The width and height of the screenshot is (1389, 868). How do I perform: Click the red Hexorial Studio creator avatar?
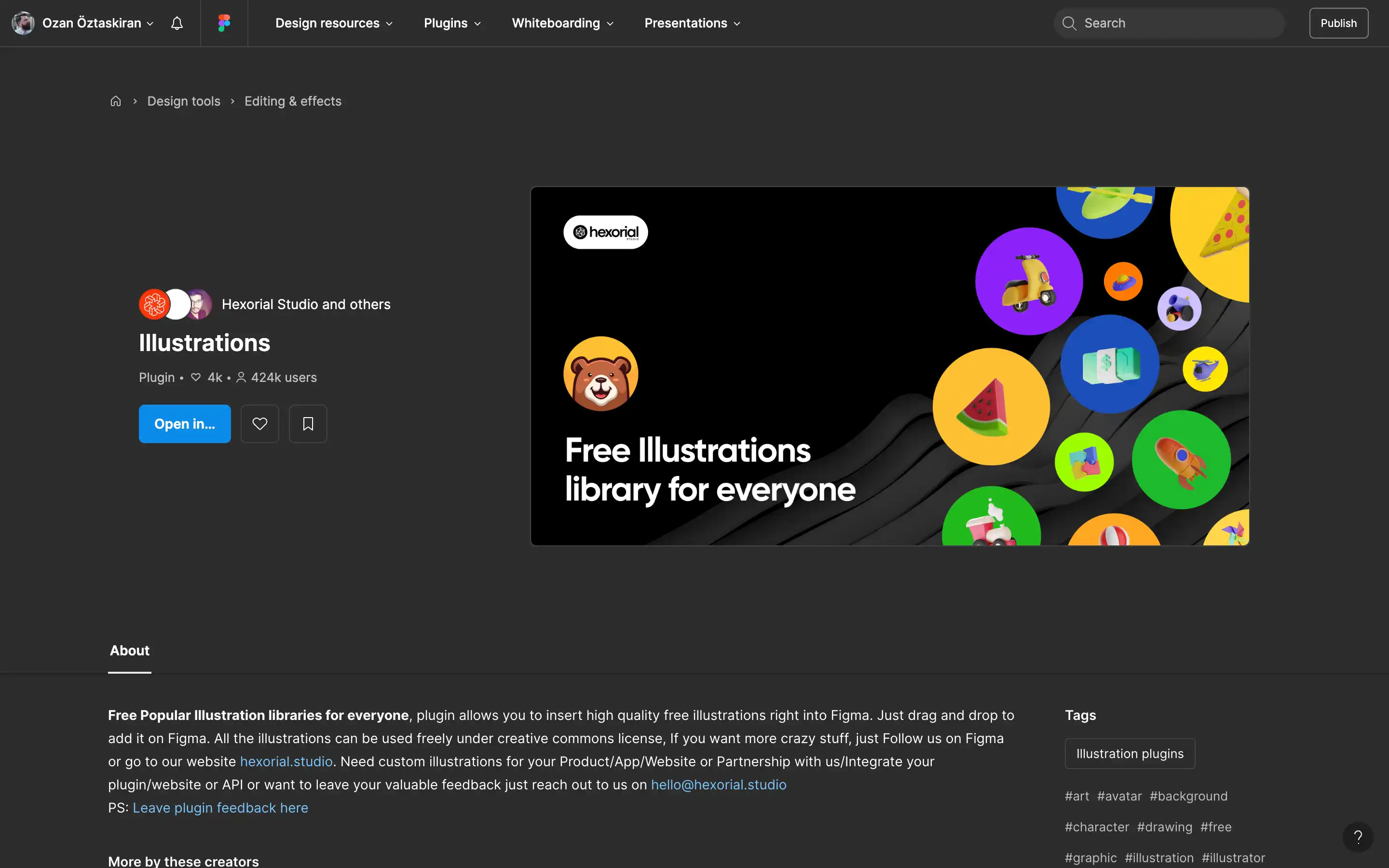pyautogui.click(x=154, y=304)
